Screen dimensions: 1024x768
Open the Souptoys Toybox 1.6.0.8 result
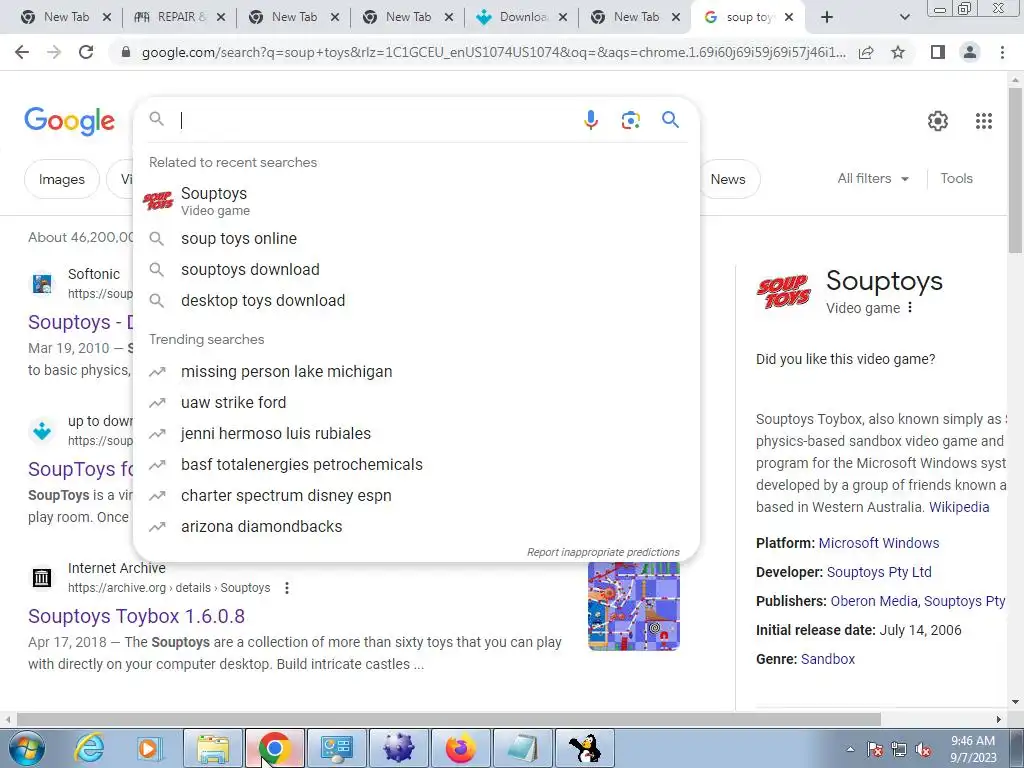[x=136, y=616]
